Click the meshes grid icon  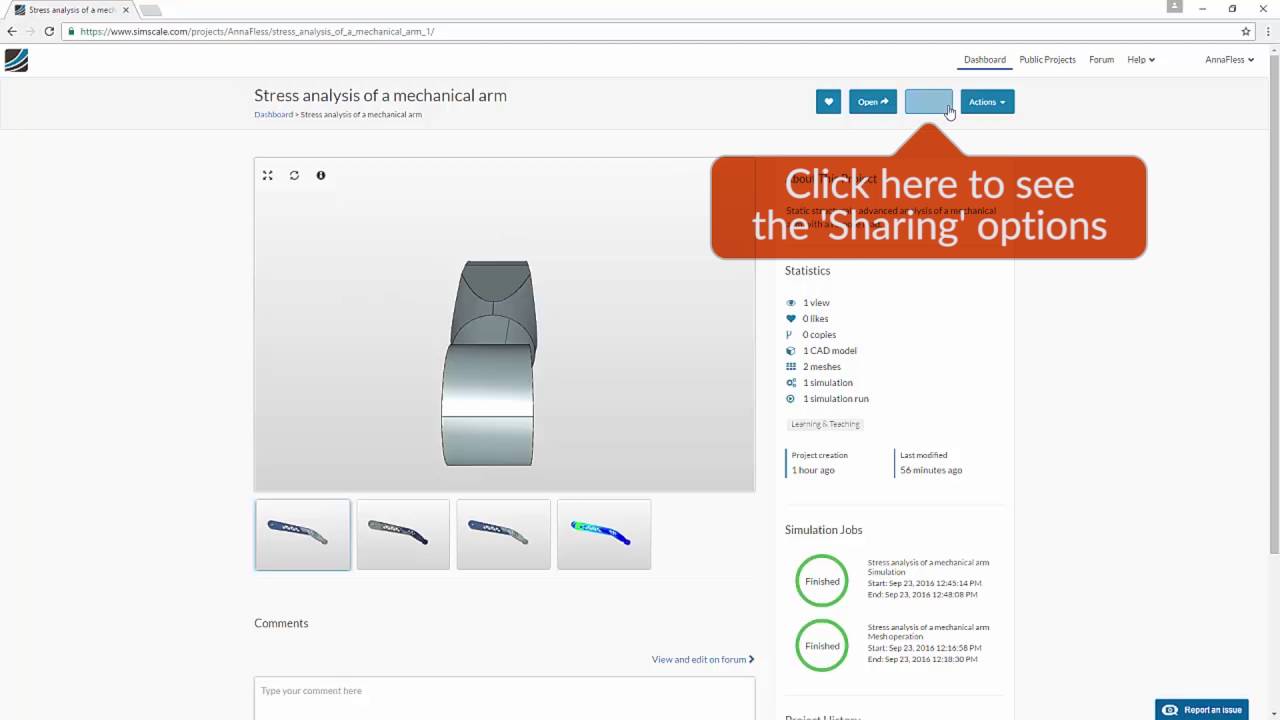(x=791, y=367)
